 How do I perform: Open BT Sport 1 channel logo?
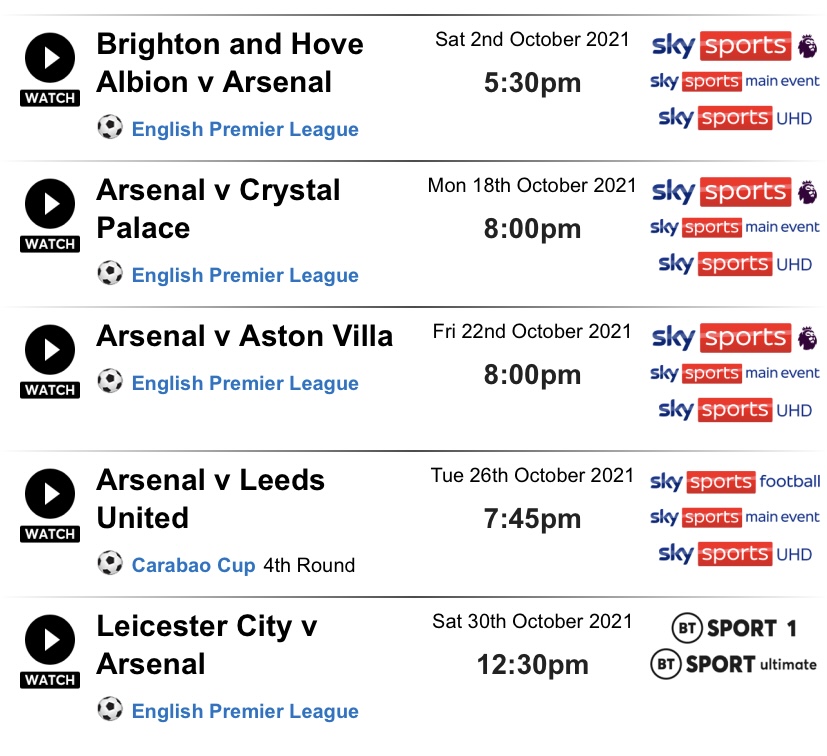click(734, 628)
